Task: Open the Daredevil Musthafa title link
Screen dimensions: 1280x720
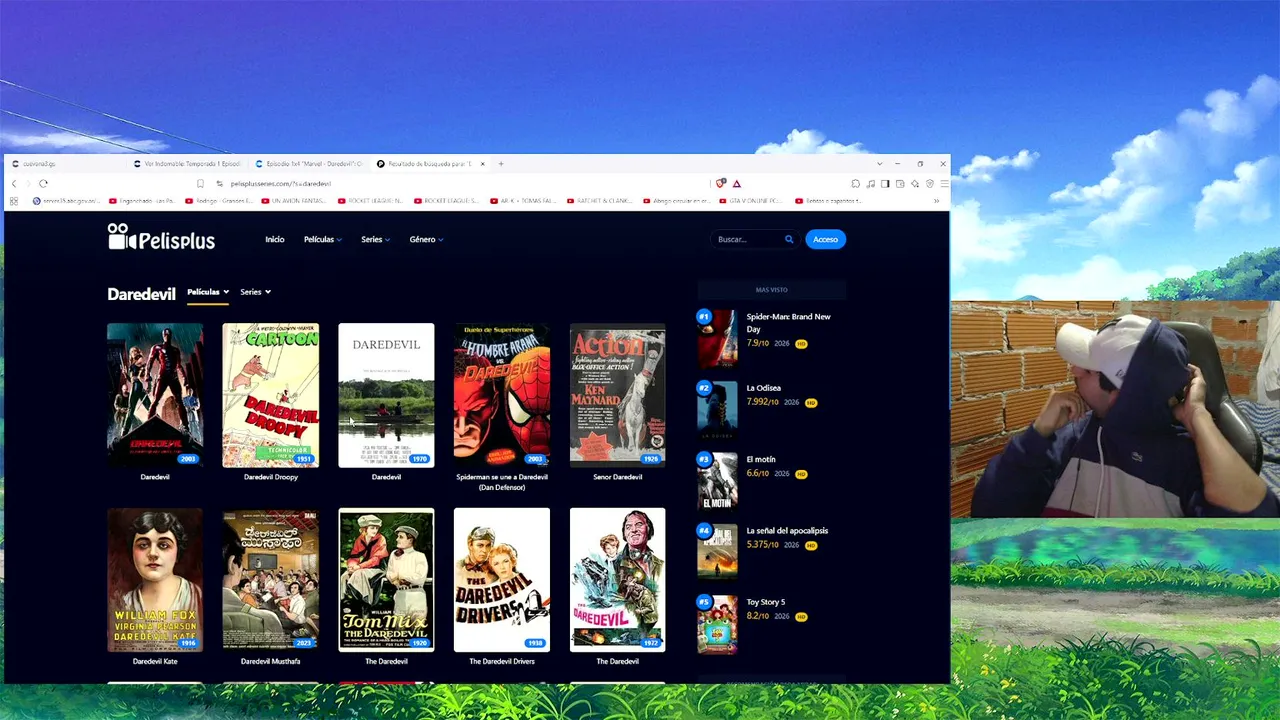Action: tap(271, 661)
